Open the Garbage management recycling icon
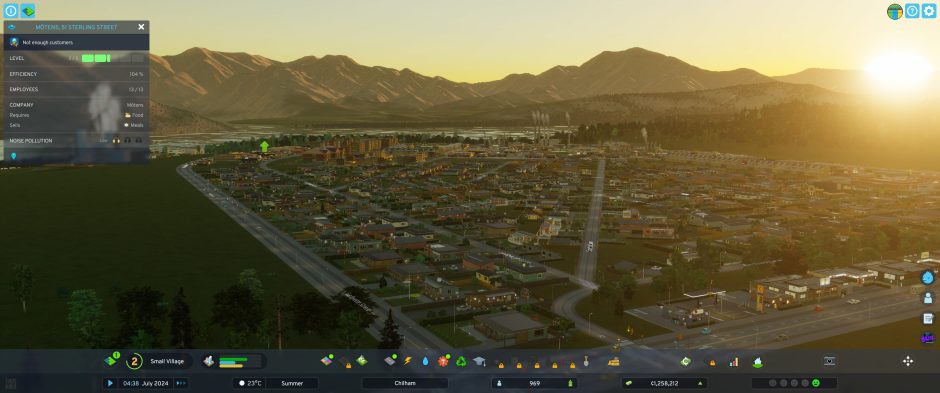This screenshot has height=393, width=940. pos(461,361)
